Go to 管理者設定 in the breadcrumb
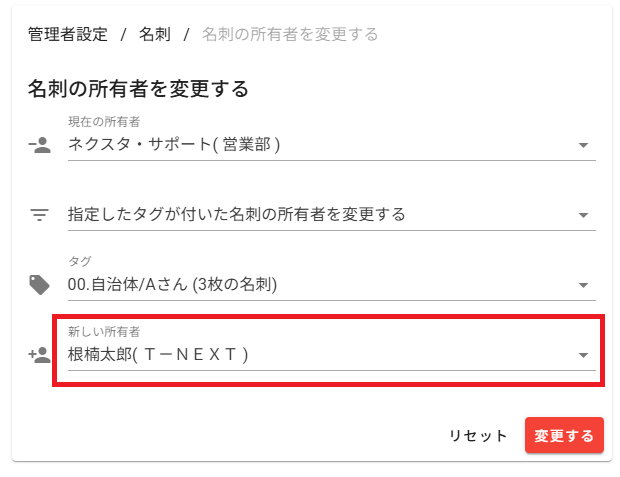This screenshot has width=620, height=477. [x=67, y=34]
